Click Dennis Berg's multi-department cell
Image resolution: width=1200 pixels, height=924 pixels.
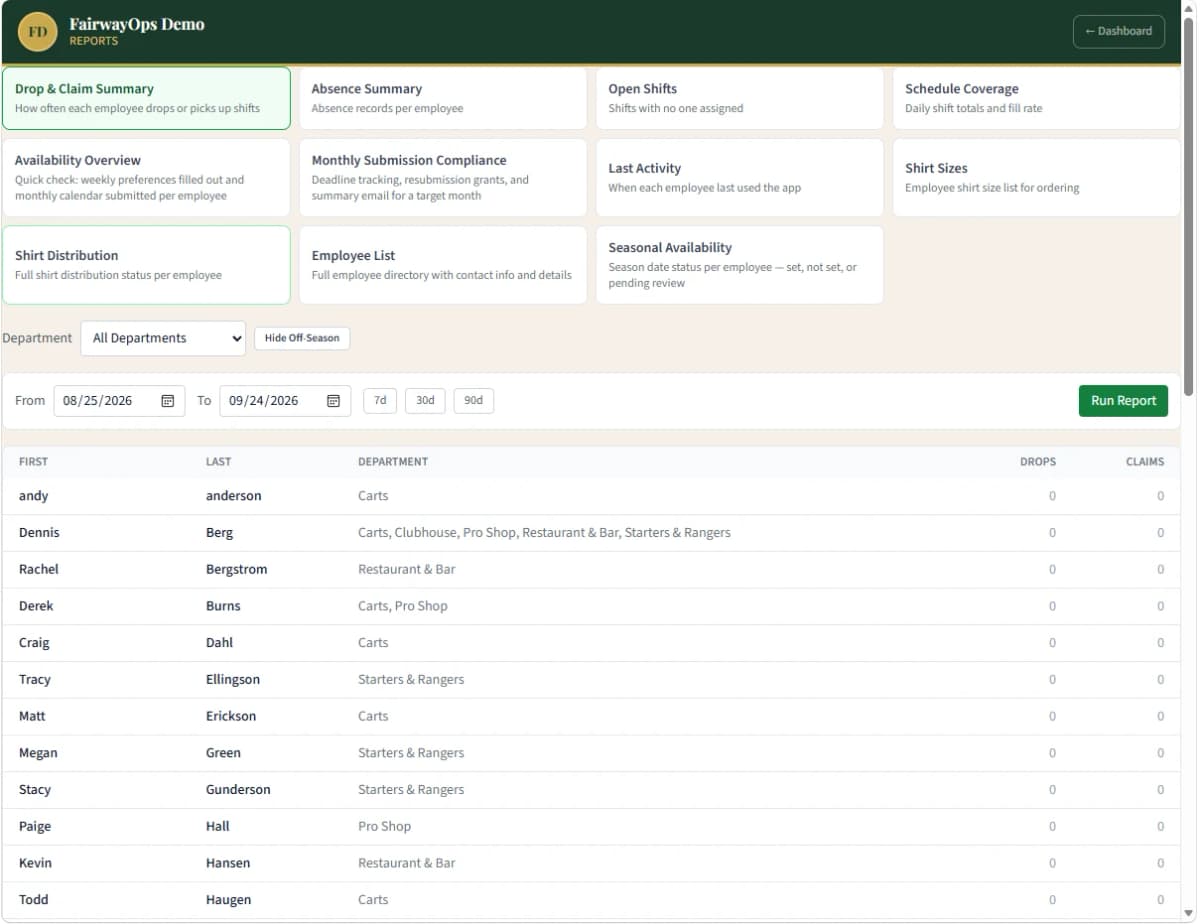pos(544,533)
